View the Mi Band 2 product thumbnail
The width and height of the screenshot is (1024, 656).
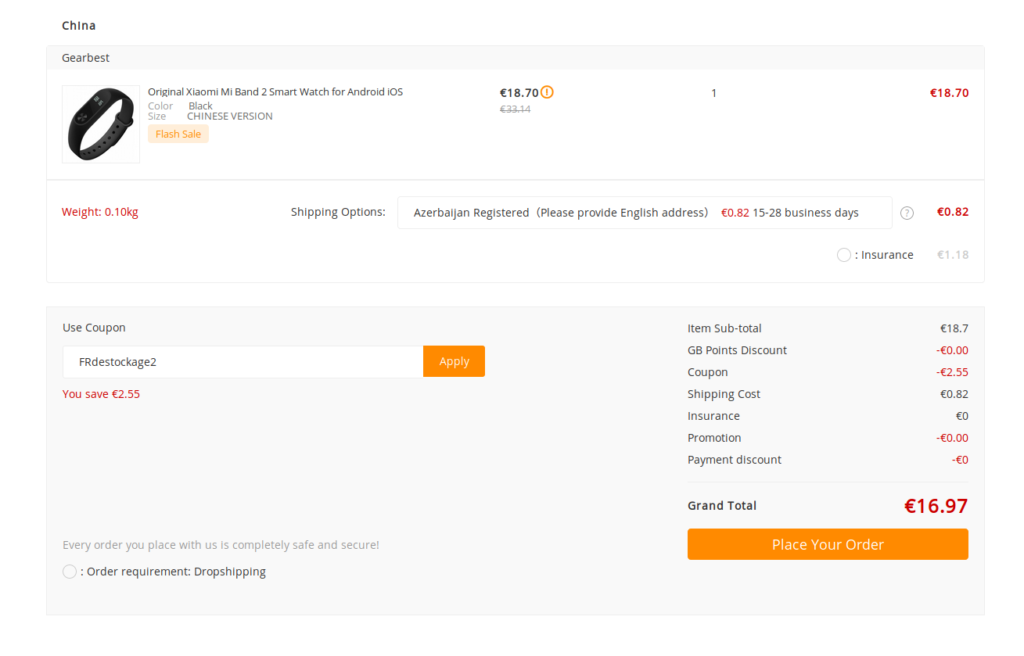(x=101, y=124)
